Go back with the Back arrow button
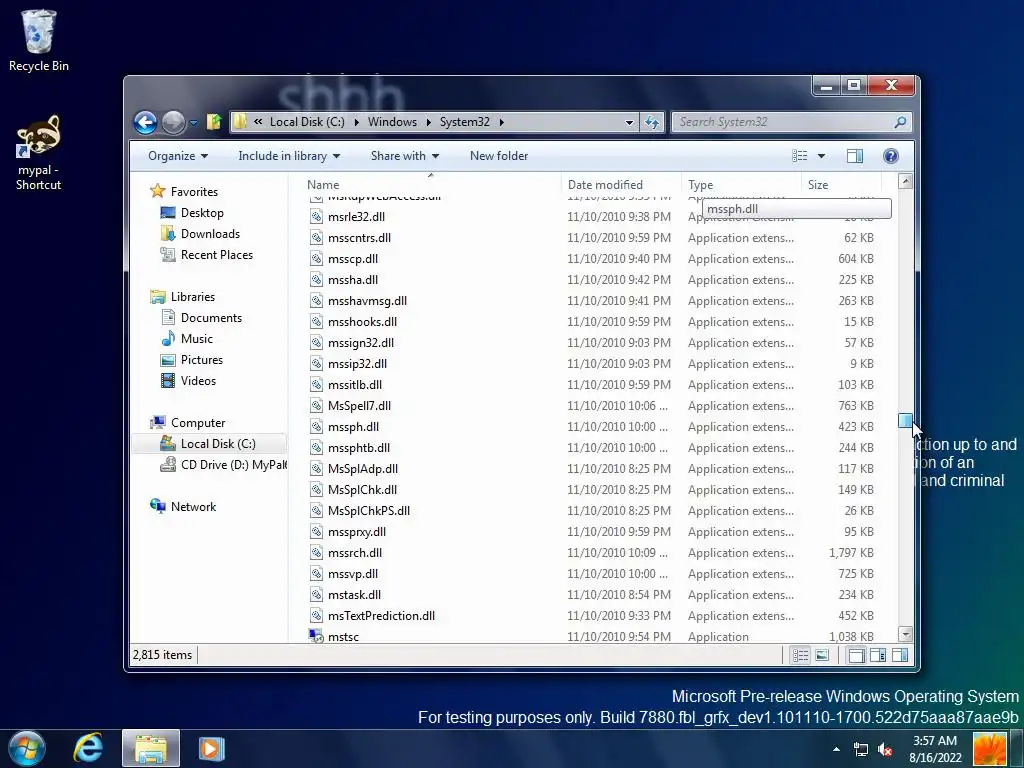 point(146,122)
